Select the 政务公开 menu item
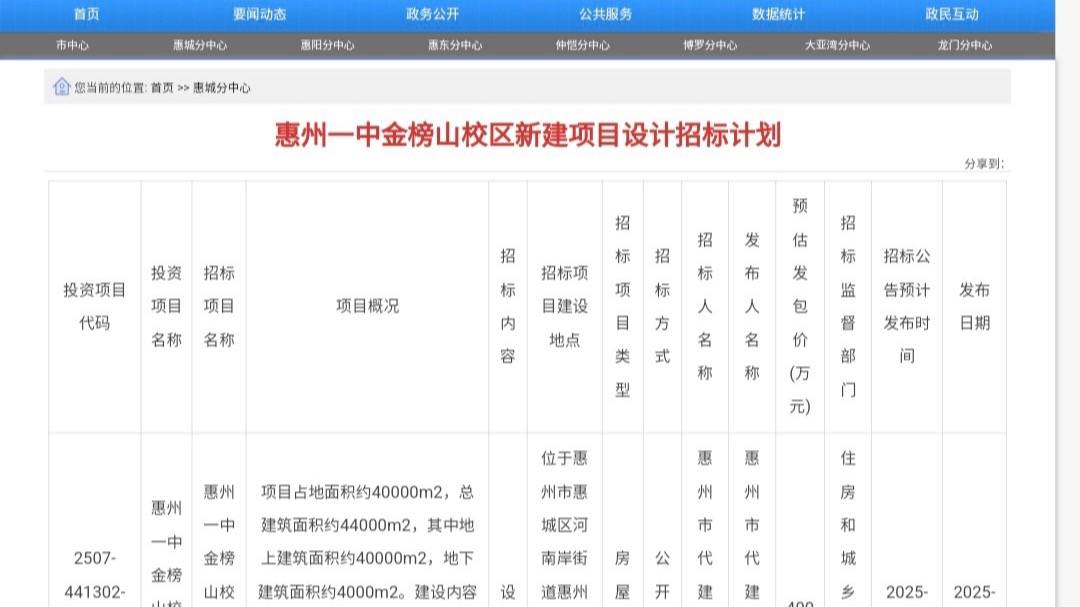 [432, 14]
